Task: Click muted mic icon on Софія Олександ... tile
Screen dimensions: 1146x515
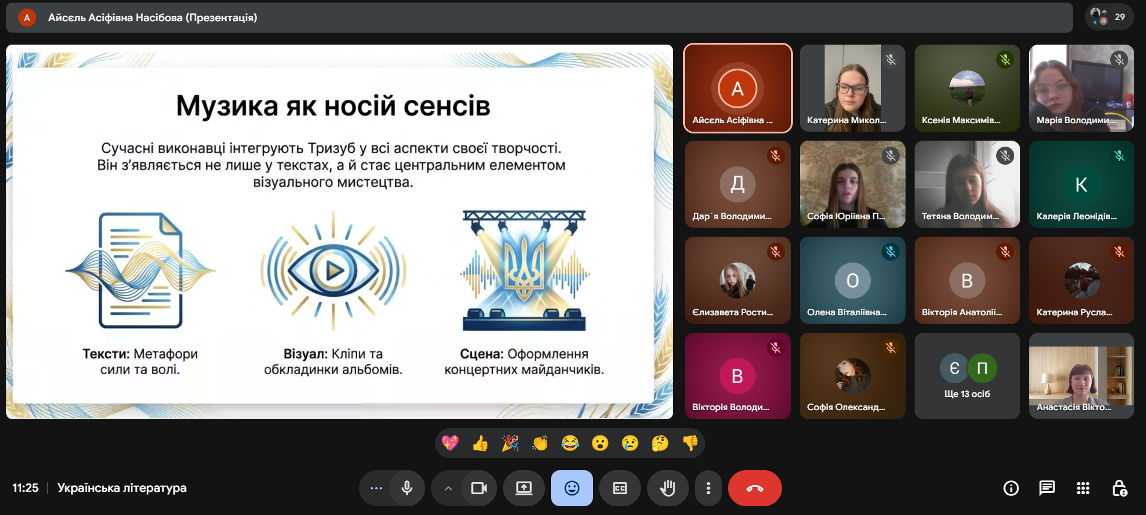Action: [890, 348]
